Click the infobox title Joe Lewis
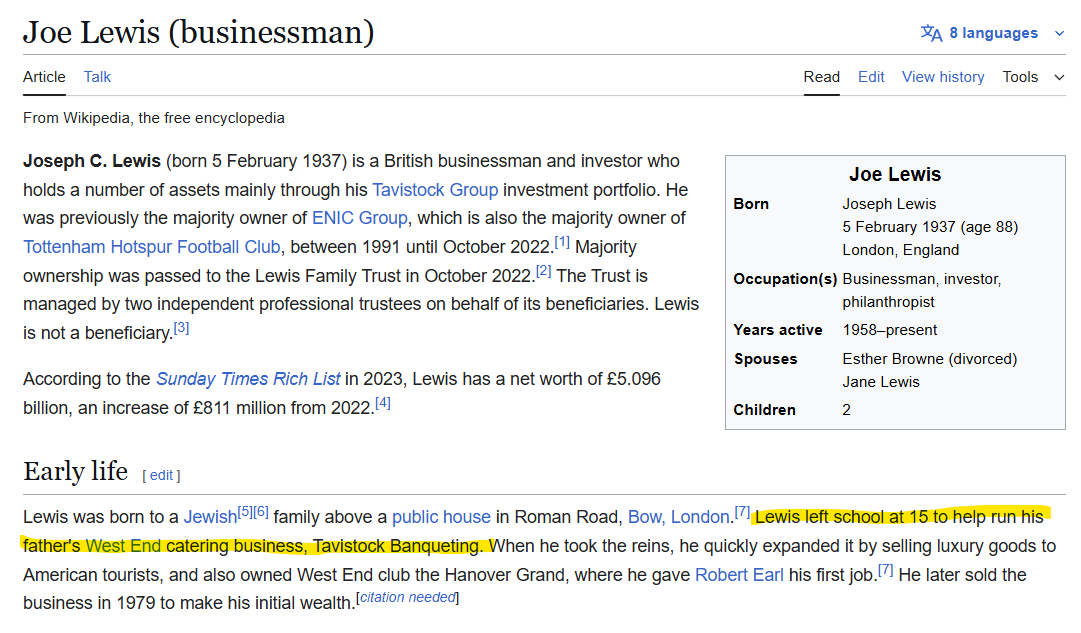 click(x=895, y=174)
